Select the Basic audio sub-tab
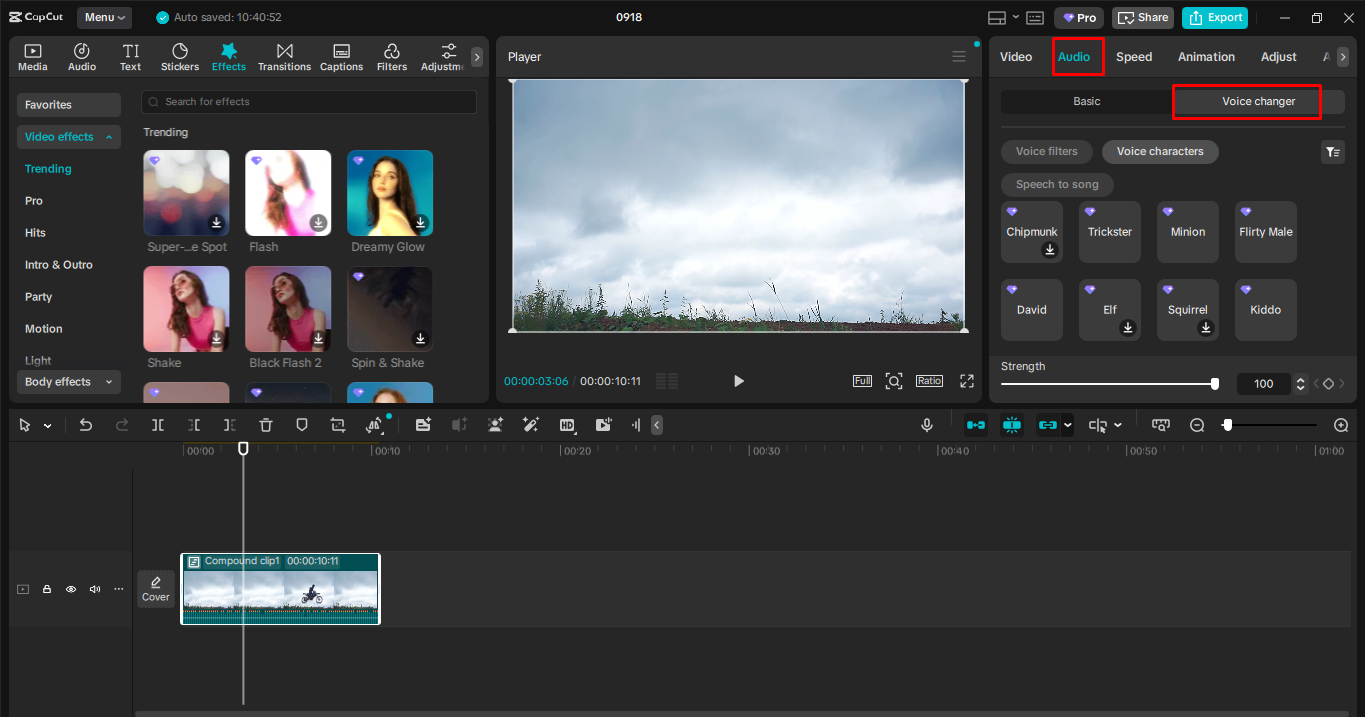Image resolution: width=1365 pixels, height=717 pixels. coord(1086,102)
